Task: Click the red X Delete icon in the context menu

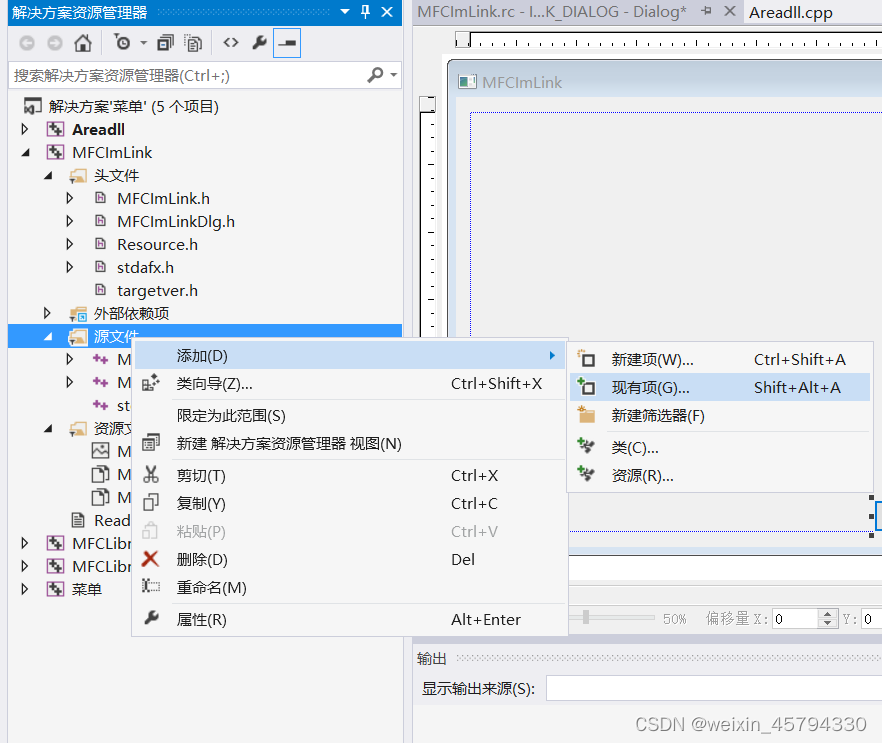Action: (x=150, y=559)
